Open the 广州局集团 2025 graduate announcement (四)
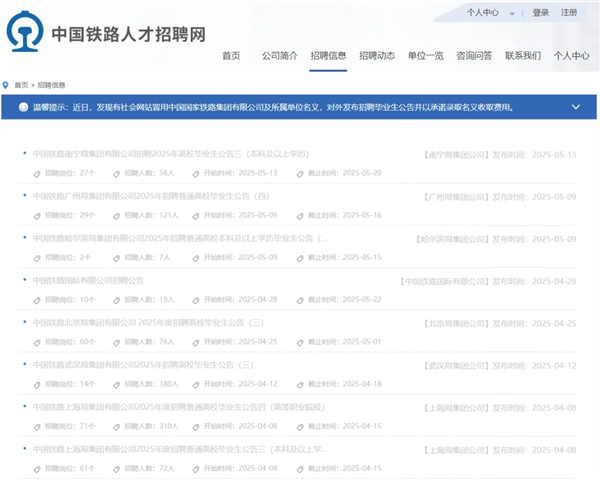This screenshot has height=481, width=600. [151, 196]
